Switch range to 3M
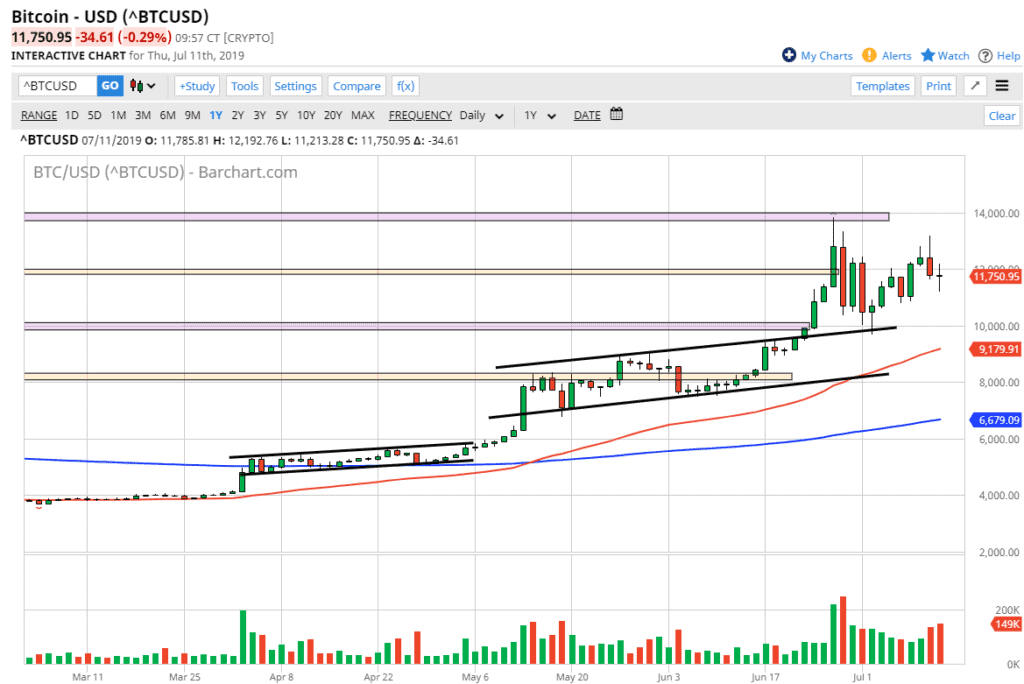 click(x=143, y=115)
